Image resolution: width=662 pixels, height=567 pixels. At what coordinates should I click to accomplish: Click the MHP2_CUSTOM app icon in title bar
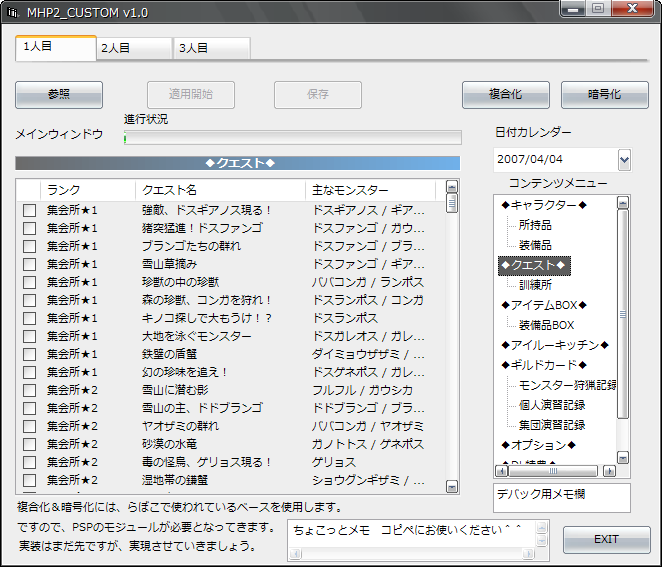(13, 10)
